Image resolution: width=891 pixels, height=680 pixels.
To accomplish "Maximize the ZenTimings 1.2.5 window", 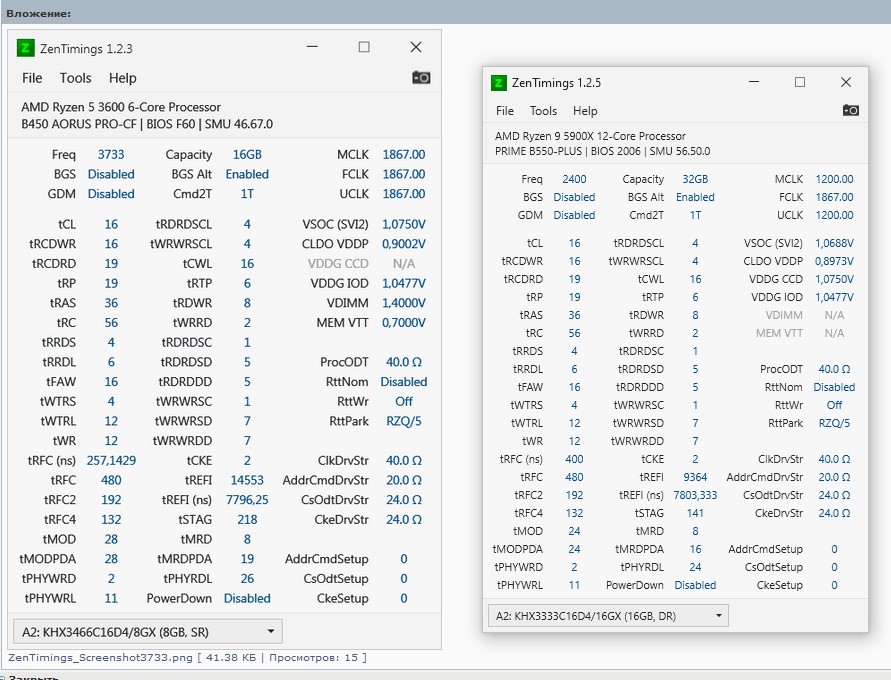I will coord(800,82).
